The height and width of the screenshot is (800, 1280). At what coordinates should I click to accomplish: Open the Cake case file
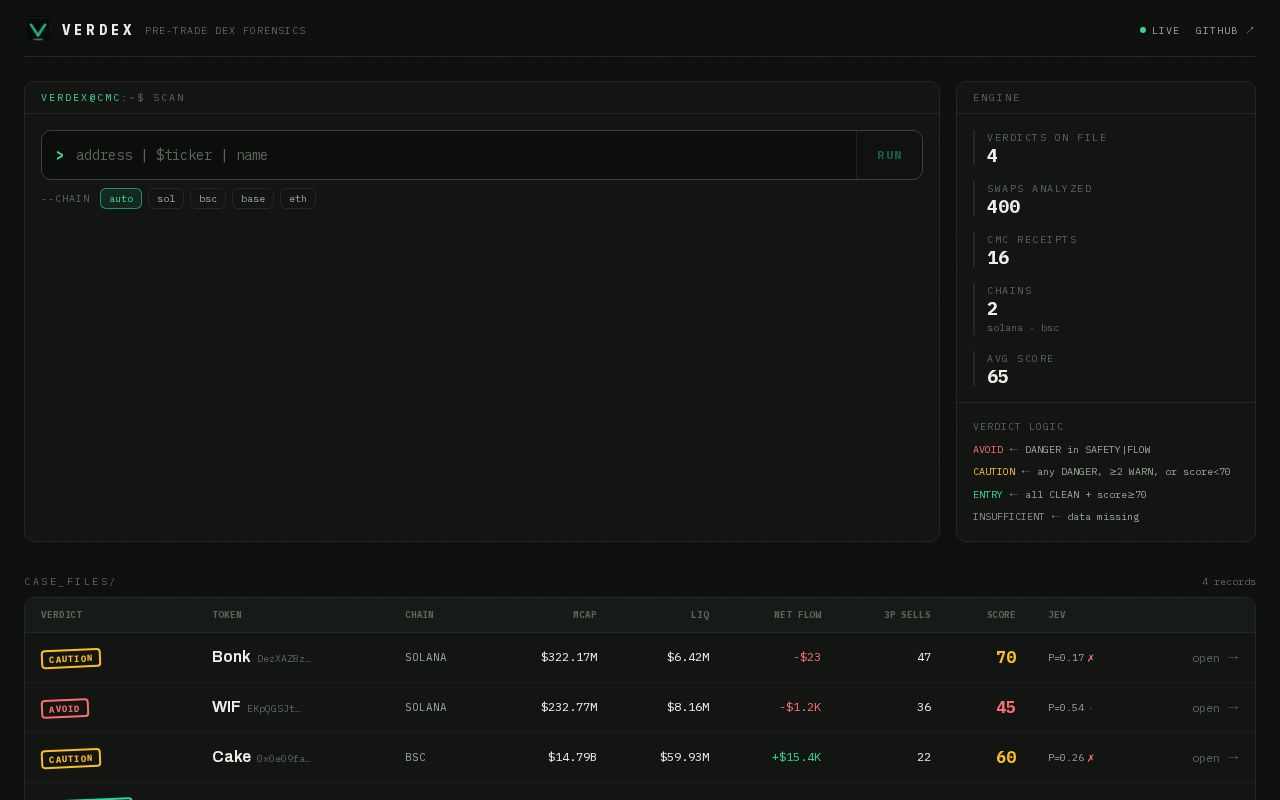(x=1215, y=758)
